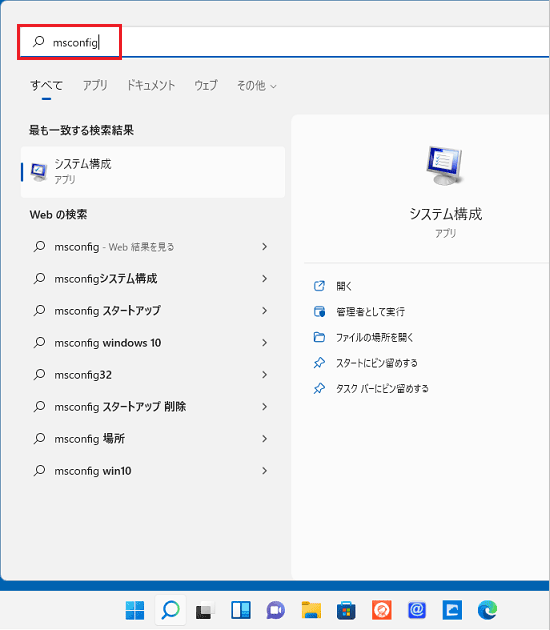Open Task View on the taskbar
This screenshot has height=630, width=550.
(x=205, y=611)
